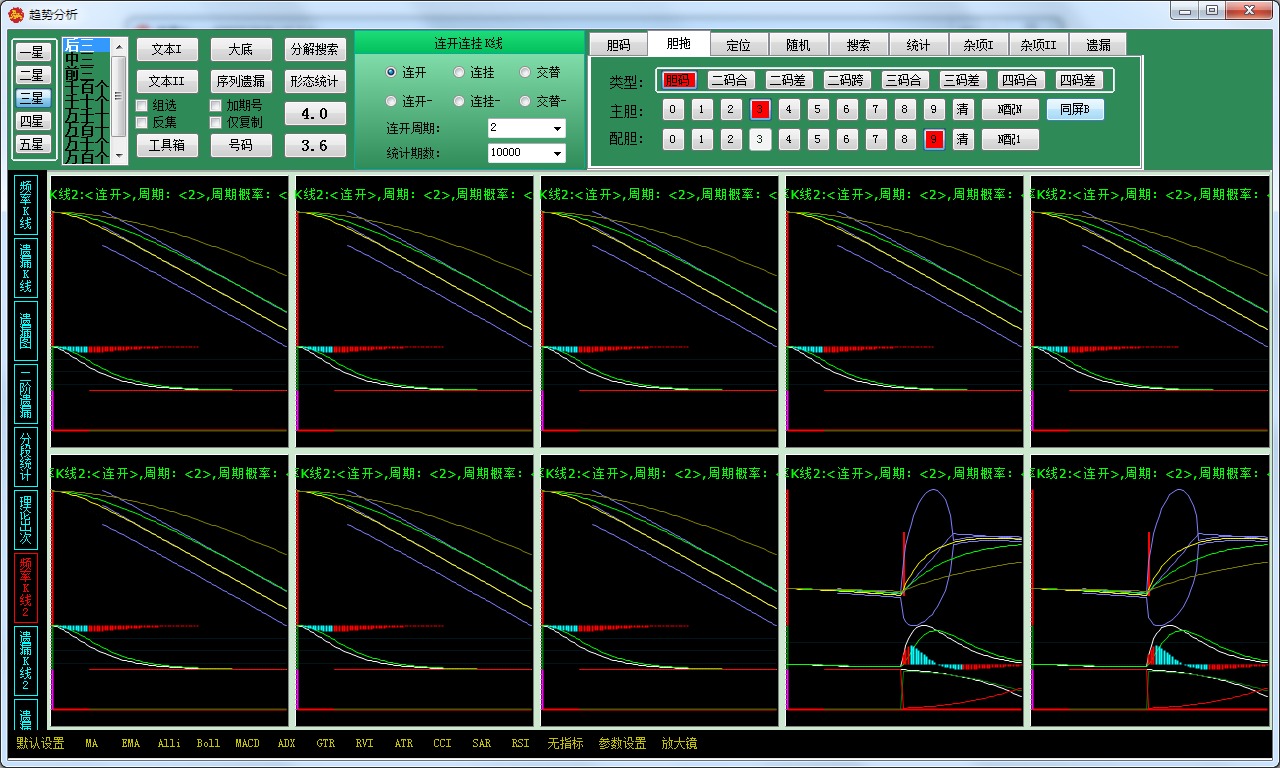Click the 分解搜索 button
Viewport: 1280px width, 768px height.
pos(315,49)
